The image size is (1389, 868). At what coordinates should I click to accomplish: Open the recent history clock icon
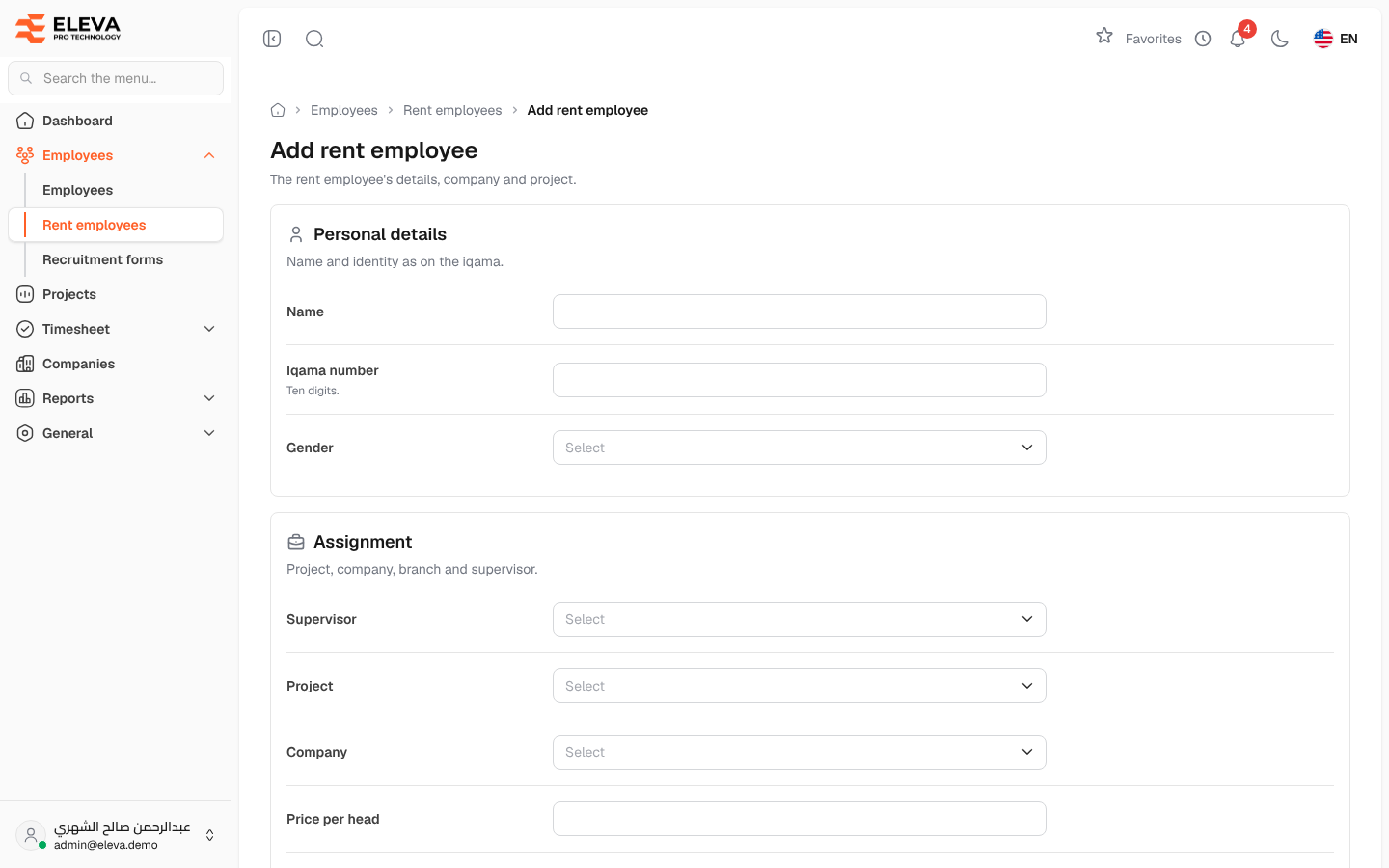(1203, 39)
